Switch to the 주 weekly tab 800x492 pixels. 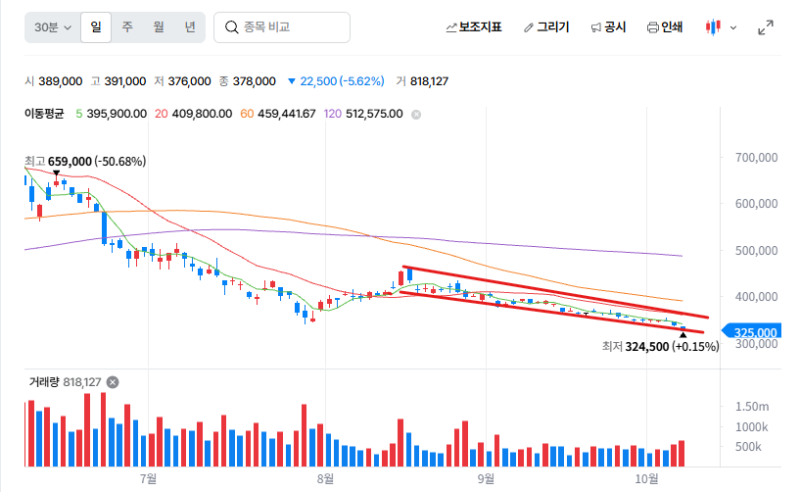pos(127,27)
